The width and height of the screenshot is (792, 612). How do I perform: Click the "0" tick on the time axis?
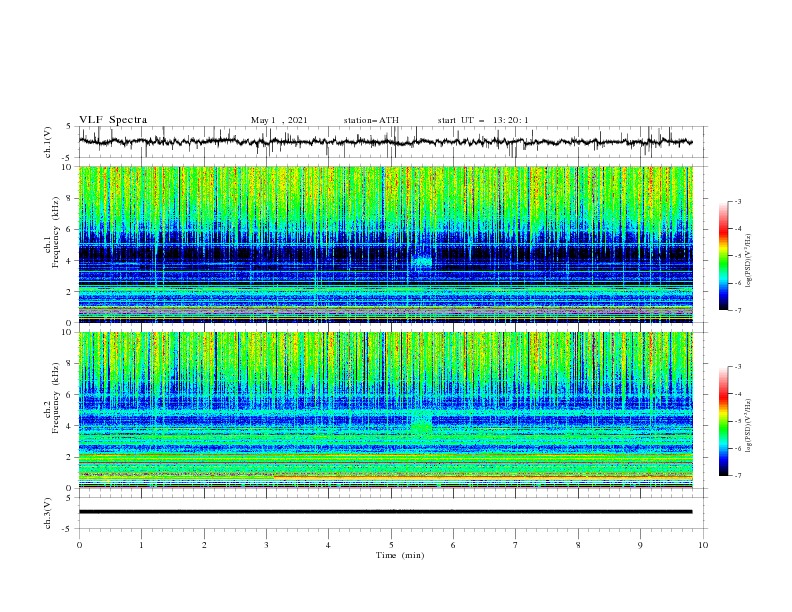coord(79,545)
